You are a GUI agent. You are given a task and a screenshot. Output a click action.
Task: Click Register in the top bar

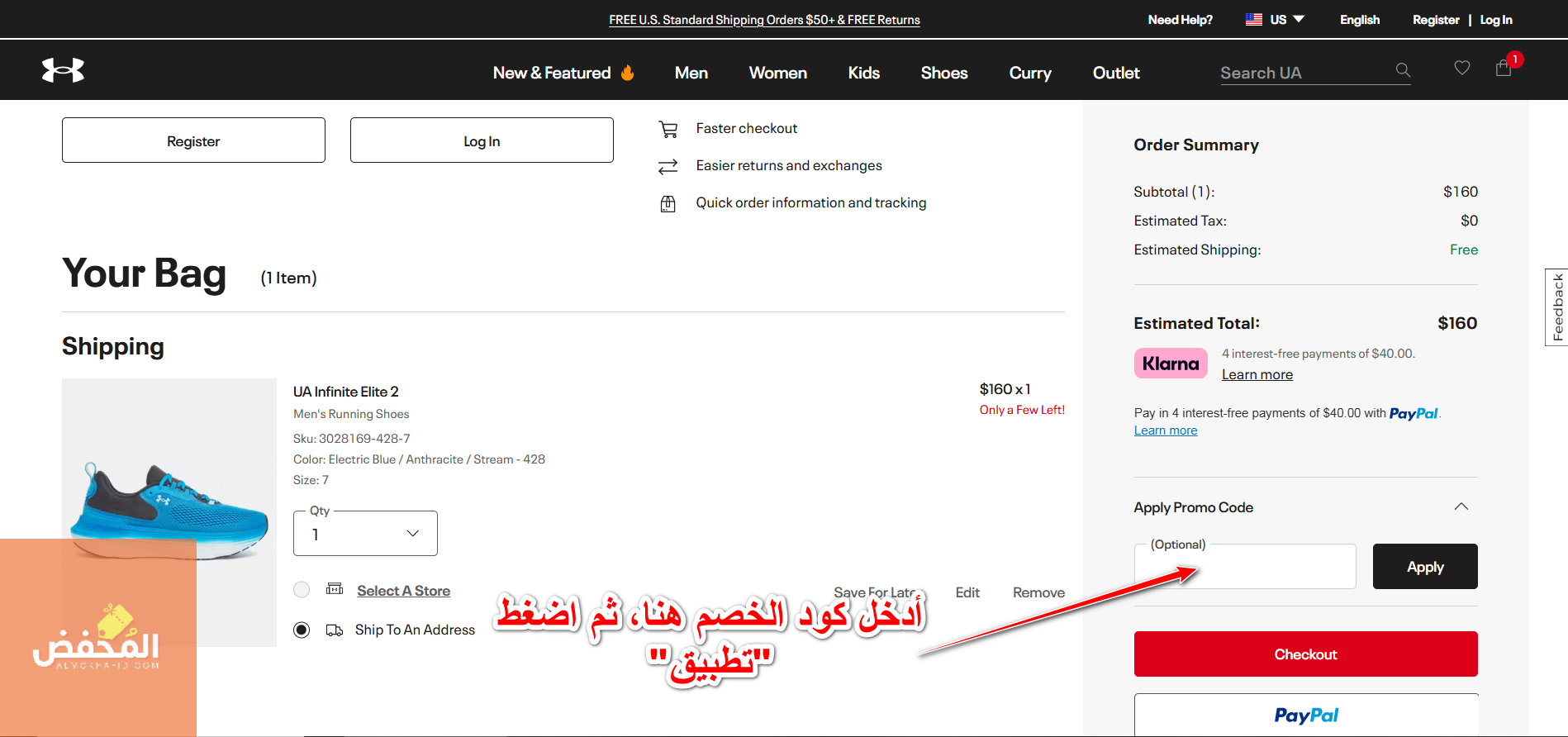point(1436,20)
